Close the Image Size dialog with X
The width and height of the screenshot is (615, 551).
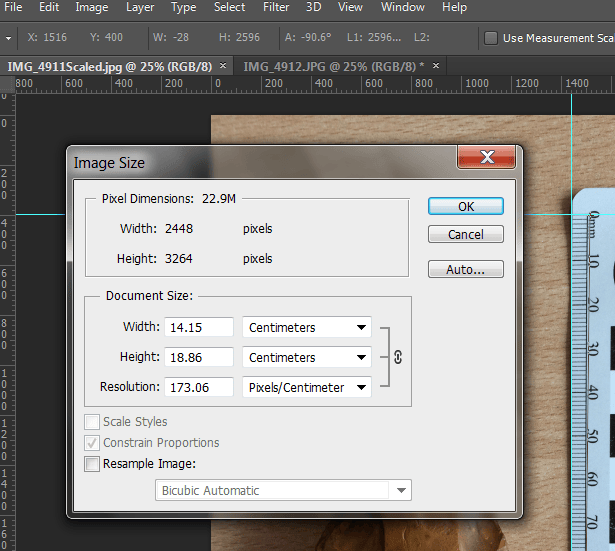(x=486, y=157)
